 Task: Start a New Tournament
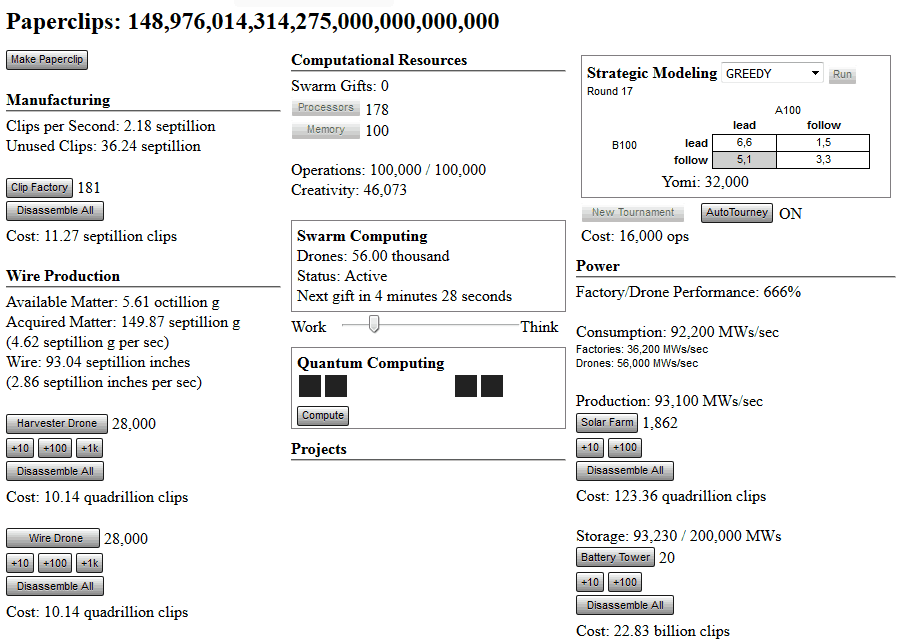click(631, 212)
